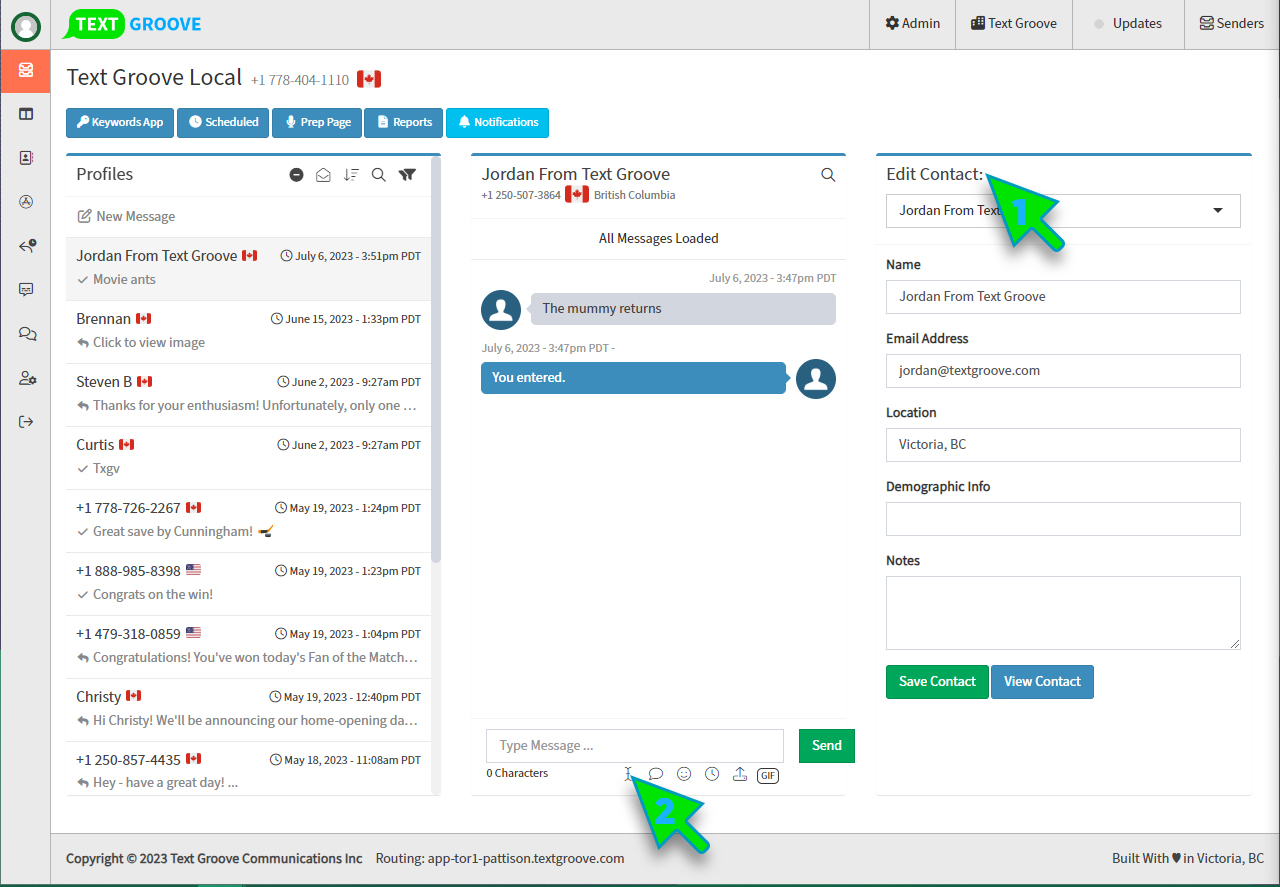Click the Text Groove logo
The image size is (1280, 887).
131,24
